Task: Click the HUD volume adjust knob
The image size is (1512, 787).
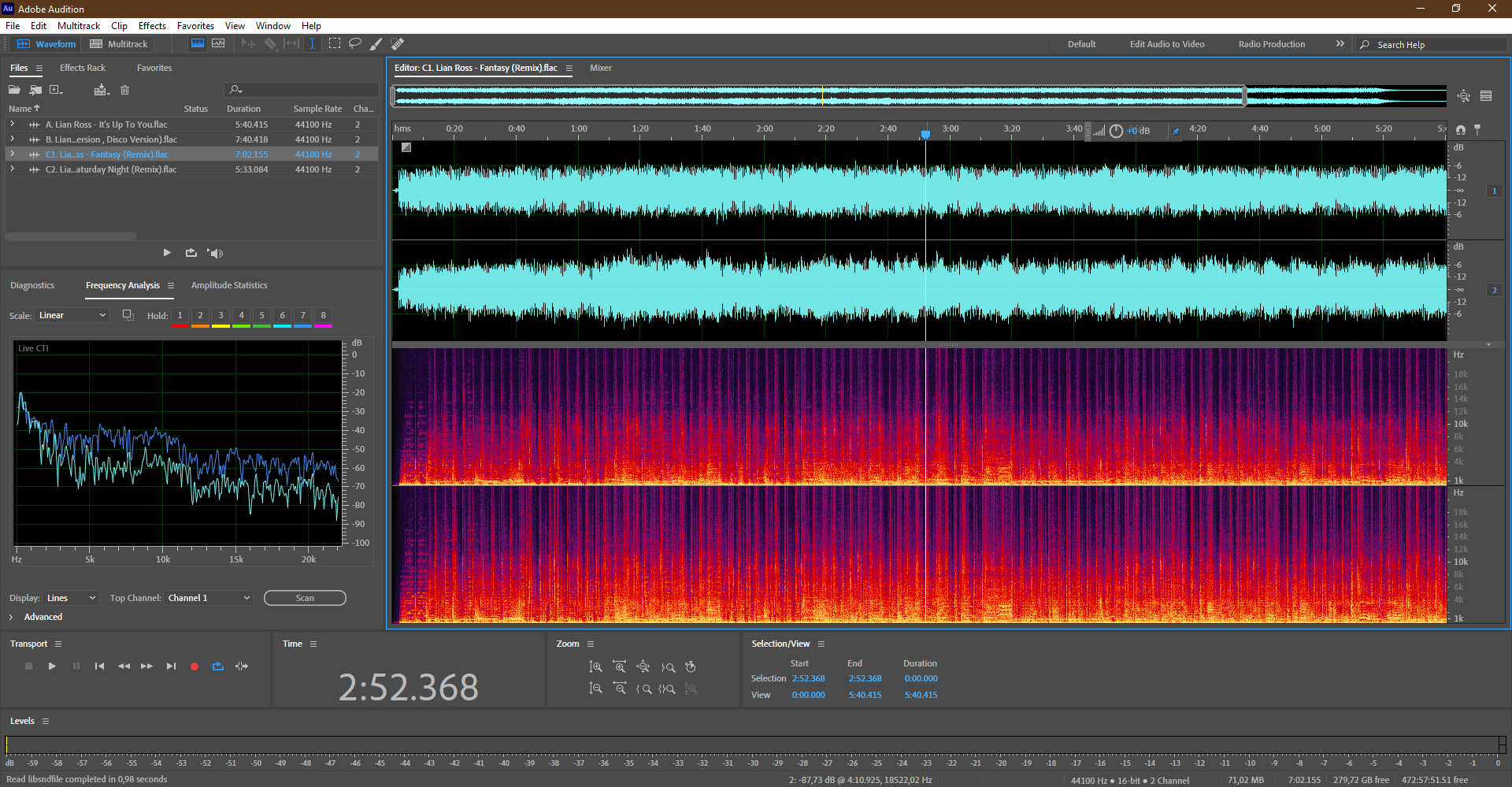Action: pyautogui.click(x=1116, y=131)
